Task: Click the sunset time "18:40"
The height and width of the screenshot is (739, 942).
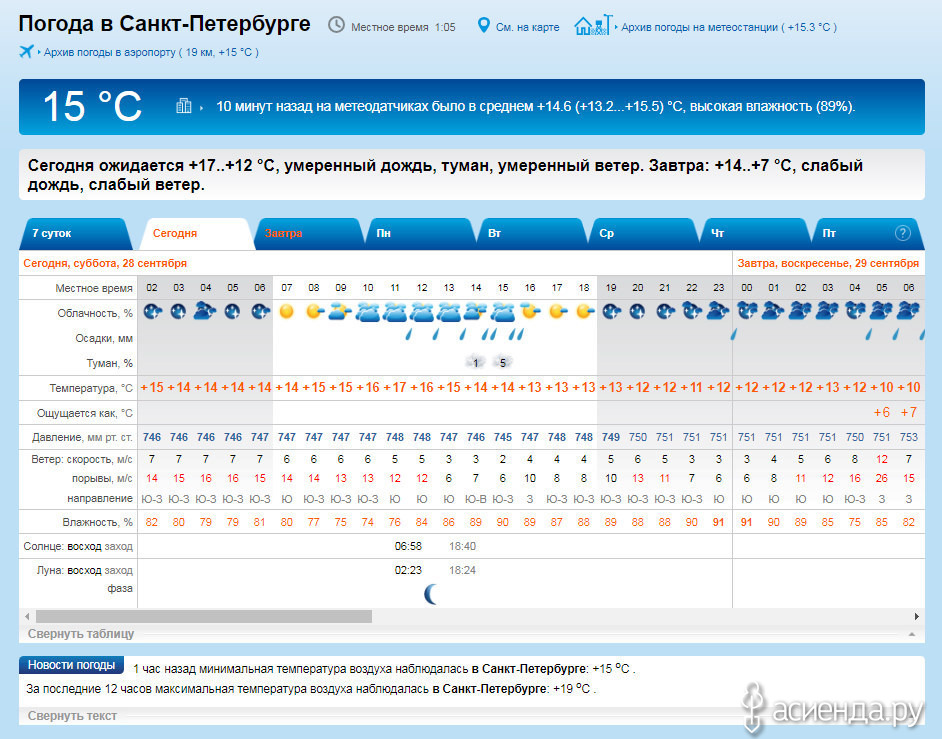Action: pyautogui.click(x=462, y=546)
